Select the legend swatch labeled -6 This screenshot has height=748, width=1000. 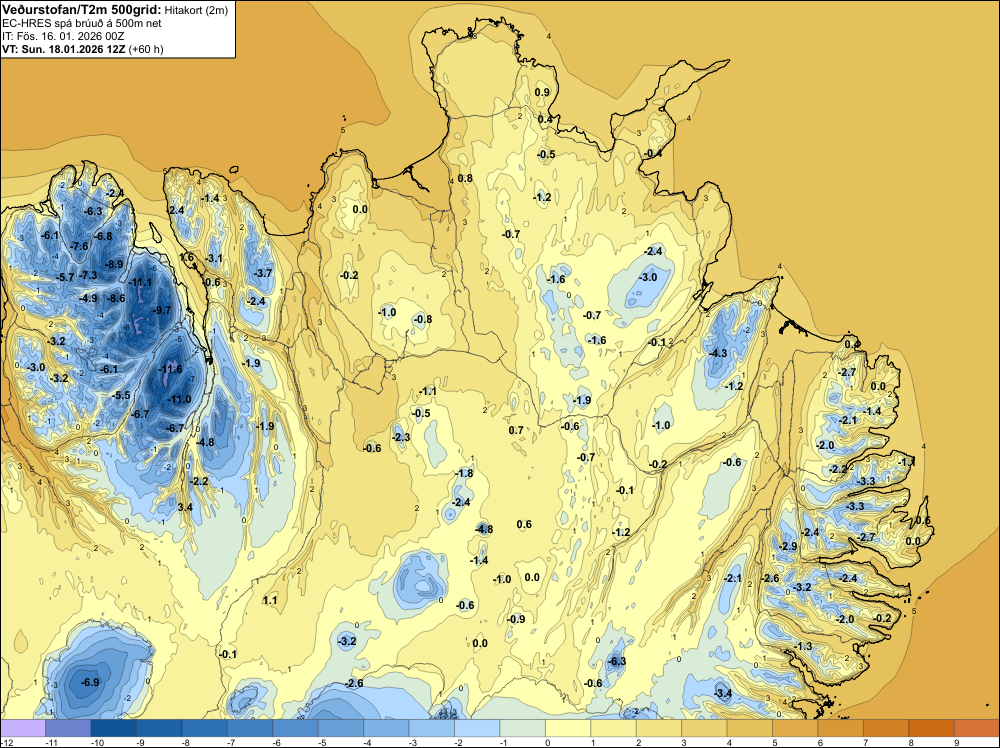pyautogui.click(x=295, y=728)
